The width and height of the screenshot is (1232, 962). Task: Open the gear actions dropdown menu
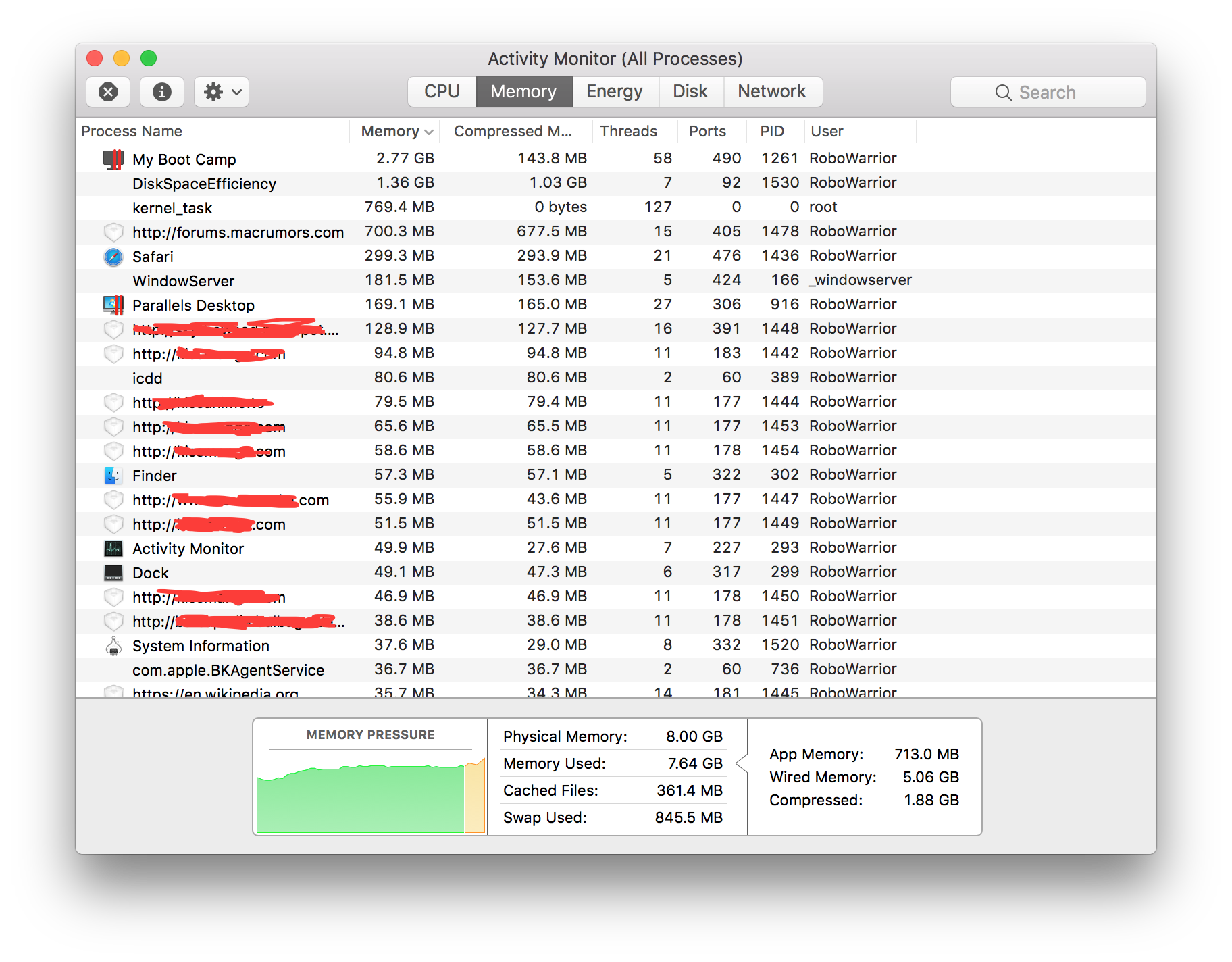coord(222,92)
